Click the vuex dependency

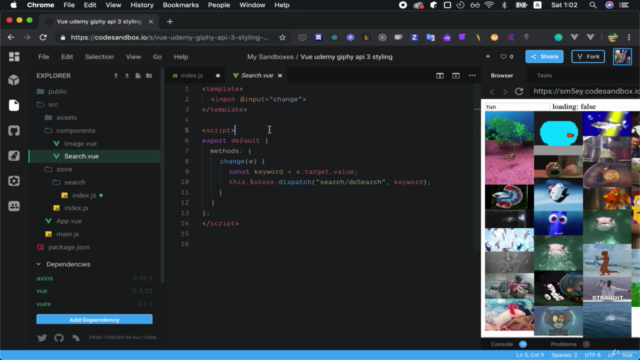tap(44, 304)
